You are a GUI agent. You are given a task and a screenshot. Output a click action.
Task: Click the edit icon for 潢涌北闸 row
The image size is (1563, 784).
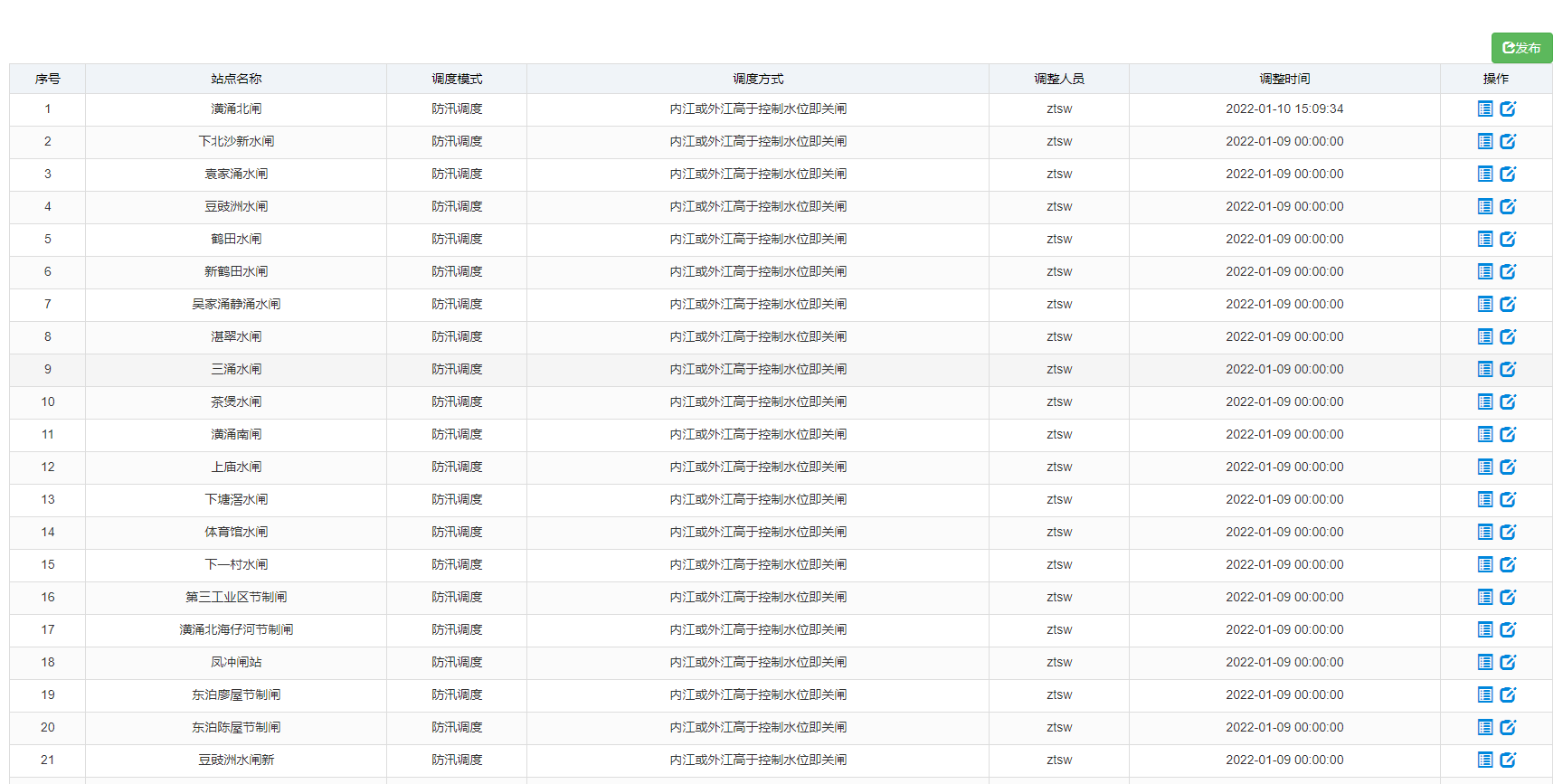coord(1508,109)
